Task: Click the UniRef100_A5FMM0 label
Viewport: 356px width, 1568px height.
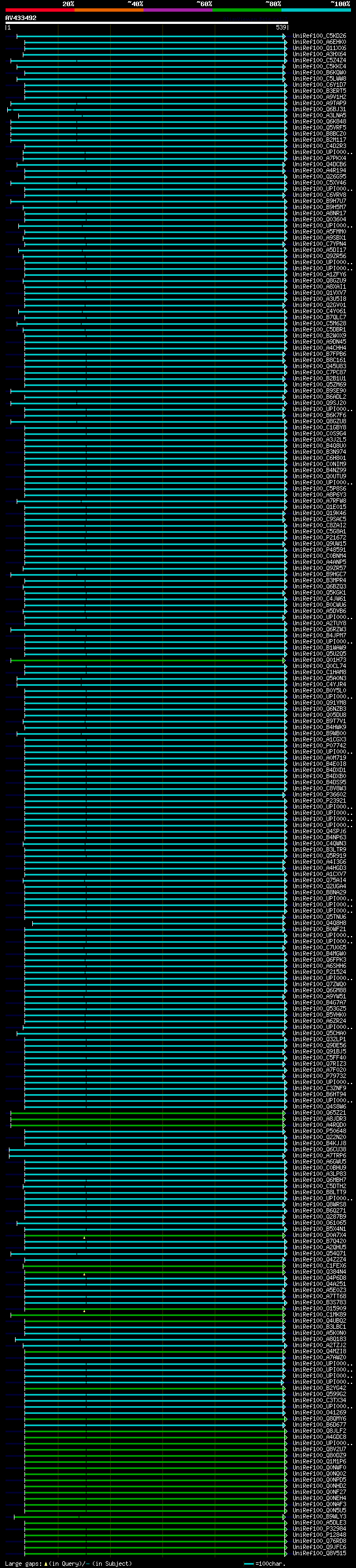Action: [x=319, y=231]
